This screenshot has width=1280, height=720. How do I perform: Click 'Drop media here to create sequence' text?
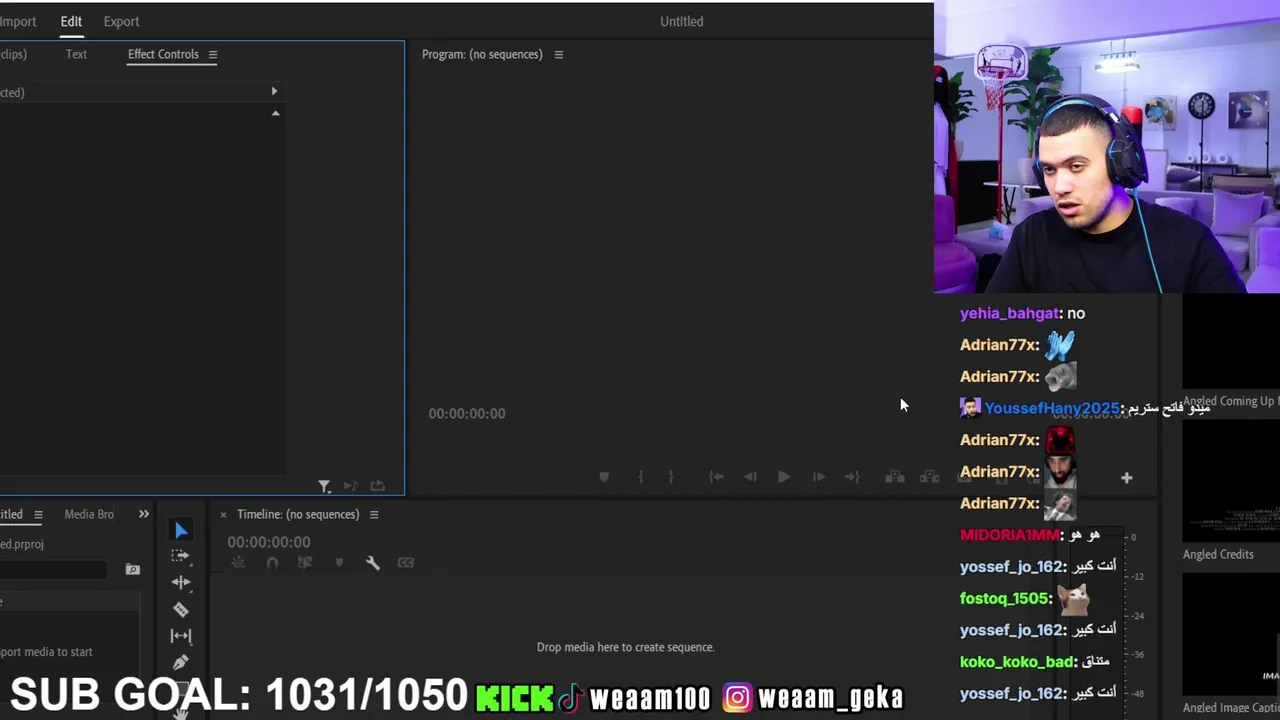coord(625,647)
